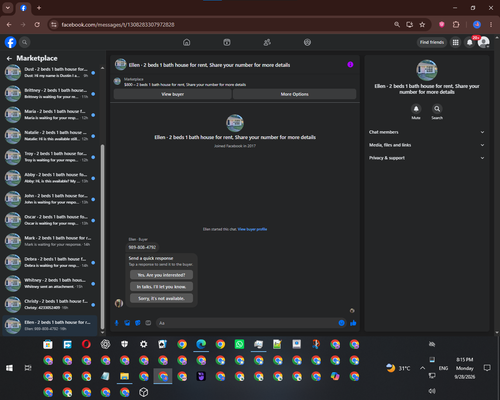Viewport: 500px width, 400px height.
Task: Open a new browser tab with plus
Action: [x=39, y=8]
